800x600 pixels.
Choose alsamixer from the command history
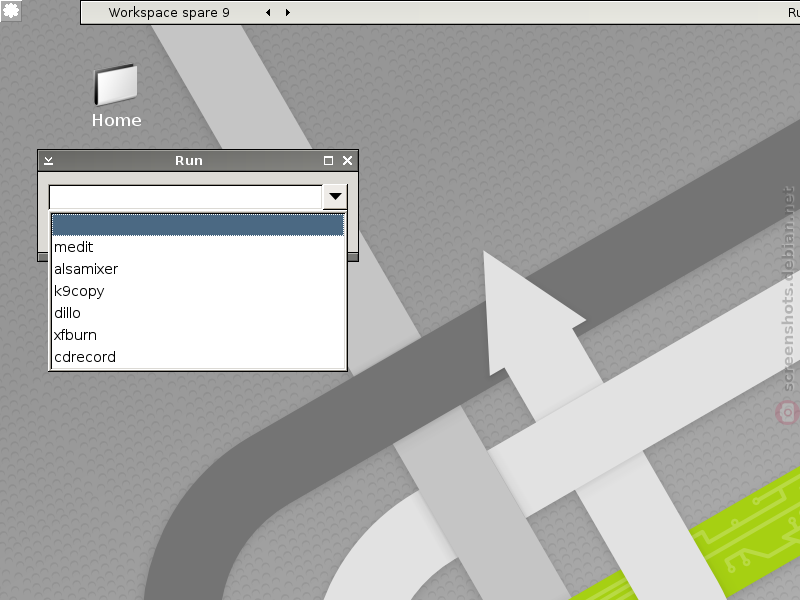pos(198,269)
